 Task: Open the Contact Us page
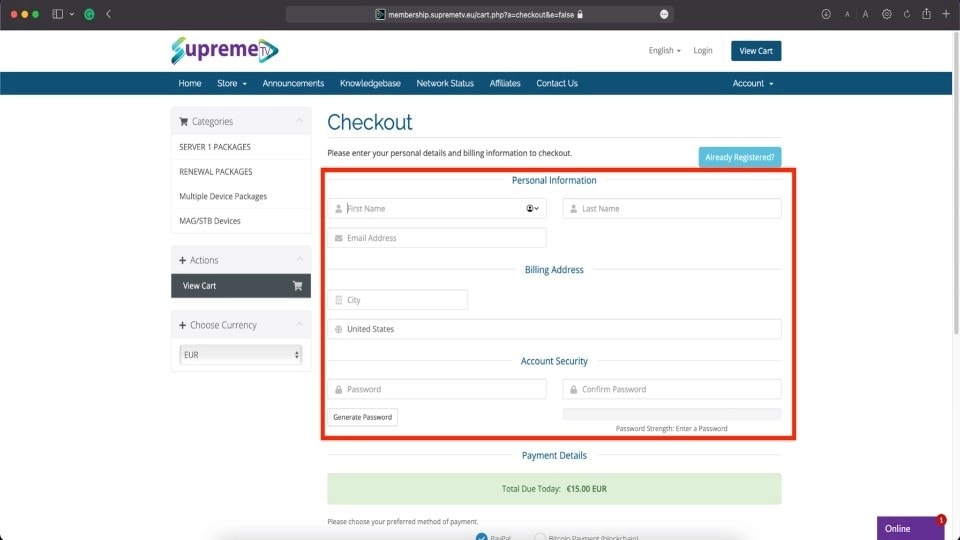557,83
